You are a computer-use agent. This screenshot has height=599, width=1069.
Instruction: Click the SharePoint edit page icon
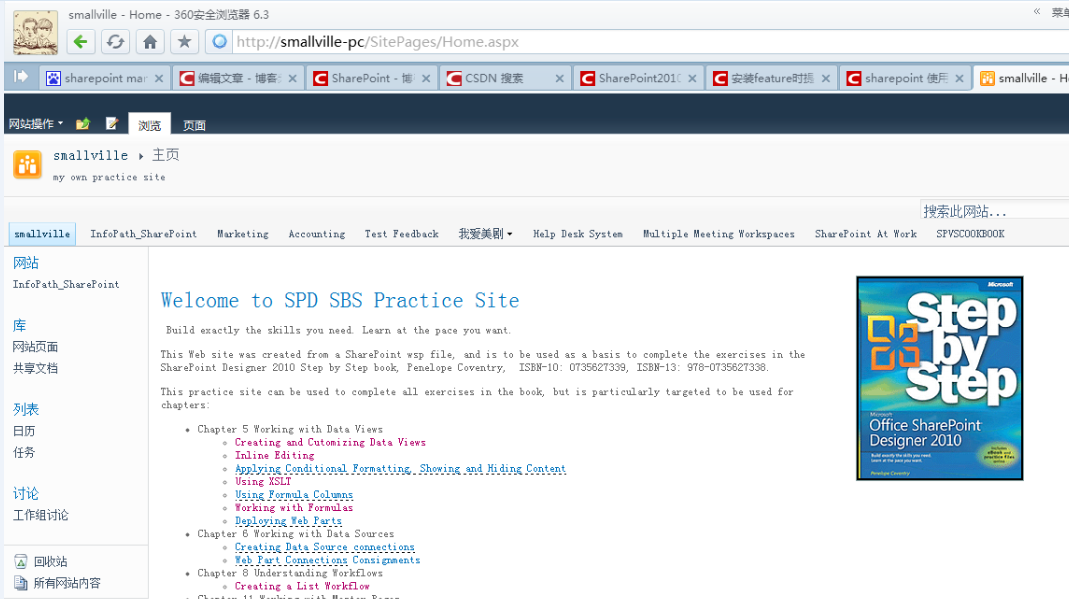point(112,123)
